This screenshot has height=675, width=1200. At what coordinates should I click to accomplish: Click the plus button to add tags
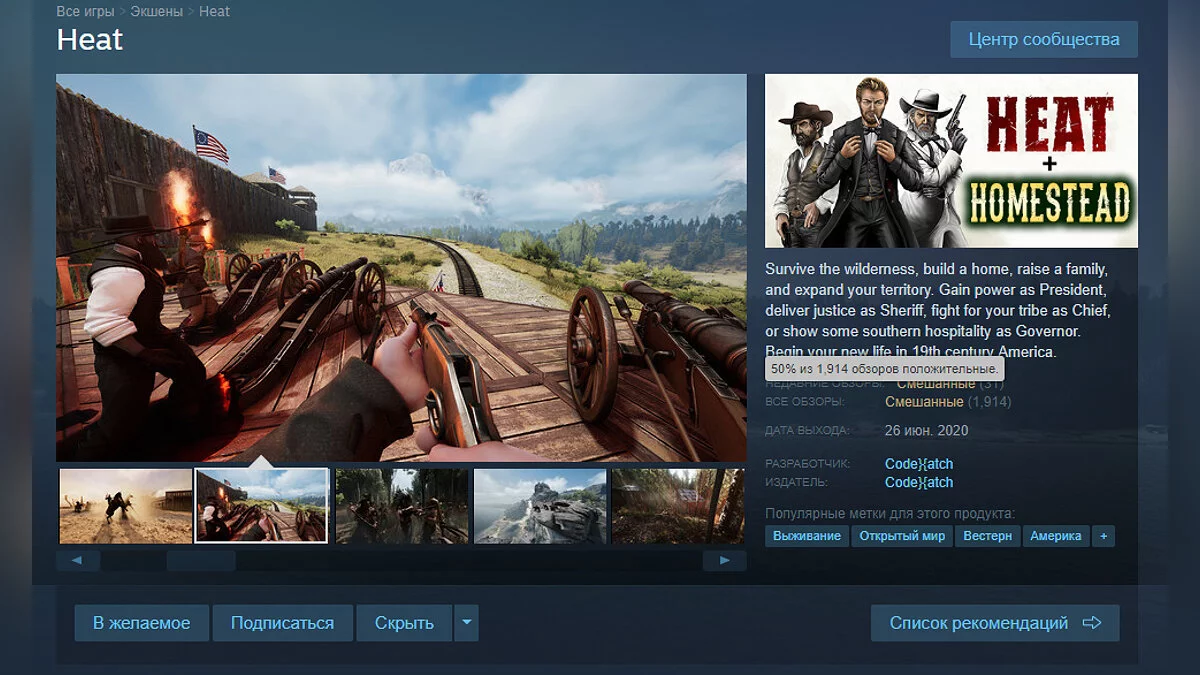click(1103, 536)
